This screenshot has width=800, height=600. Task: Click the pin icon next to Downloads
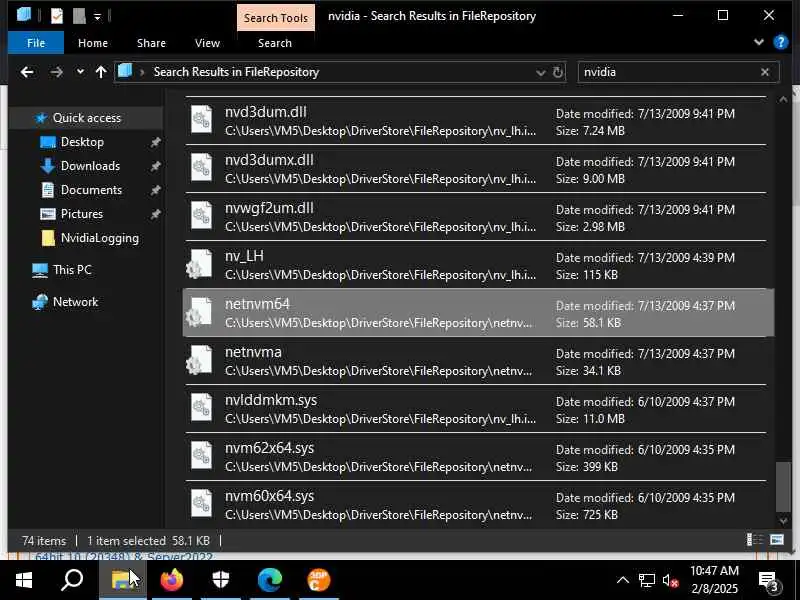click(156, 166)
